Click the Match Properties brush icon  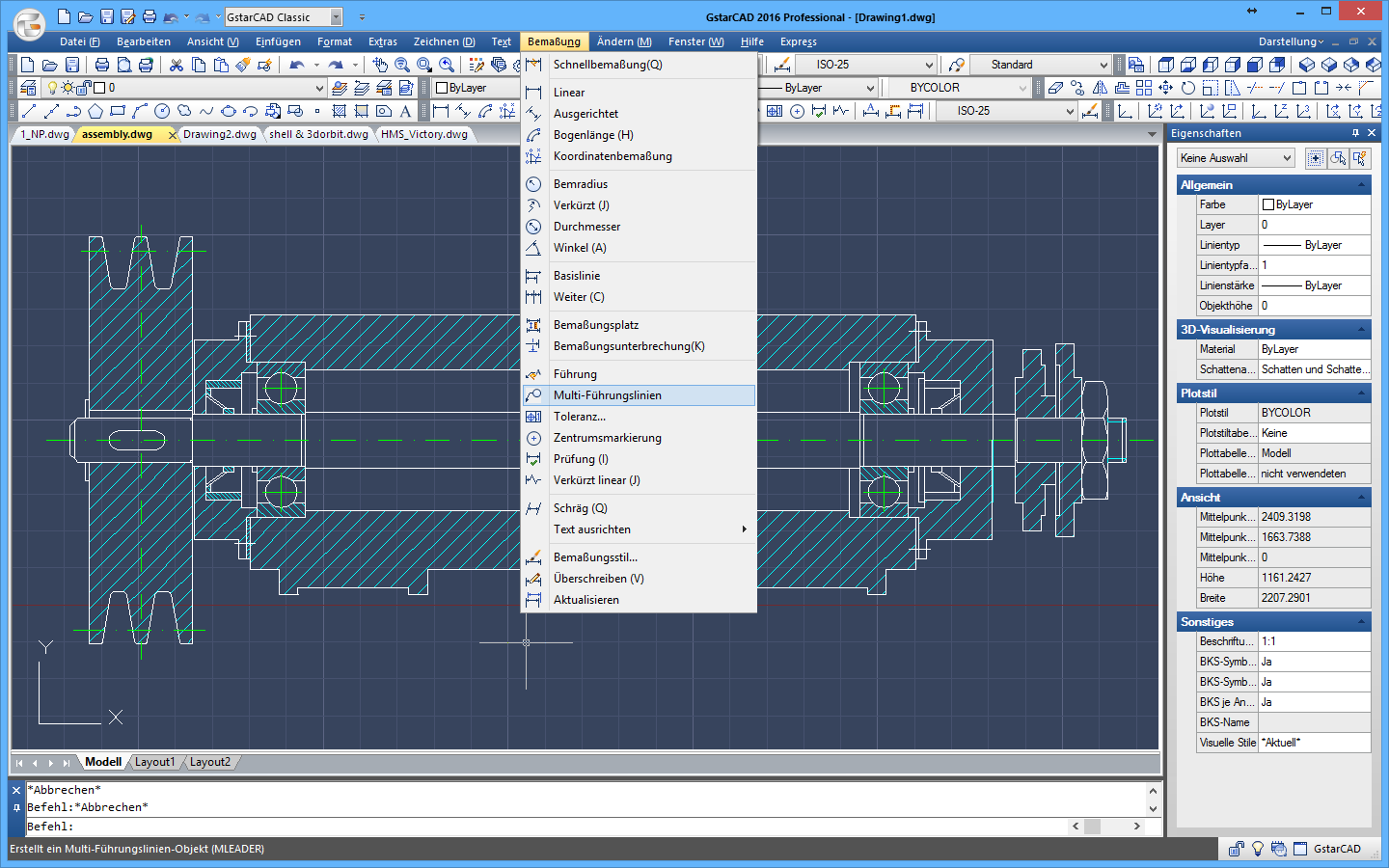242,65
